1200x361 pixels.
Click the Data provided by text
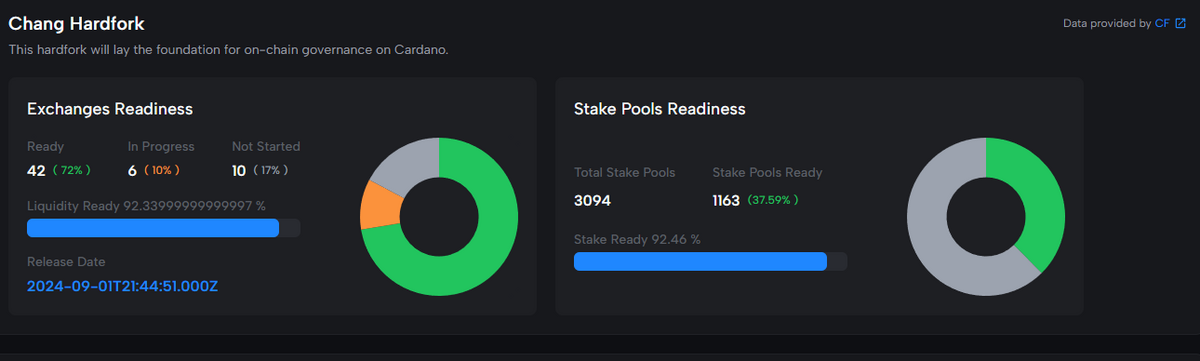coord(1107,23)
